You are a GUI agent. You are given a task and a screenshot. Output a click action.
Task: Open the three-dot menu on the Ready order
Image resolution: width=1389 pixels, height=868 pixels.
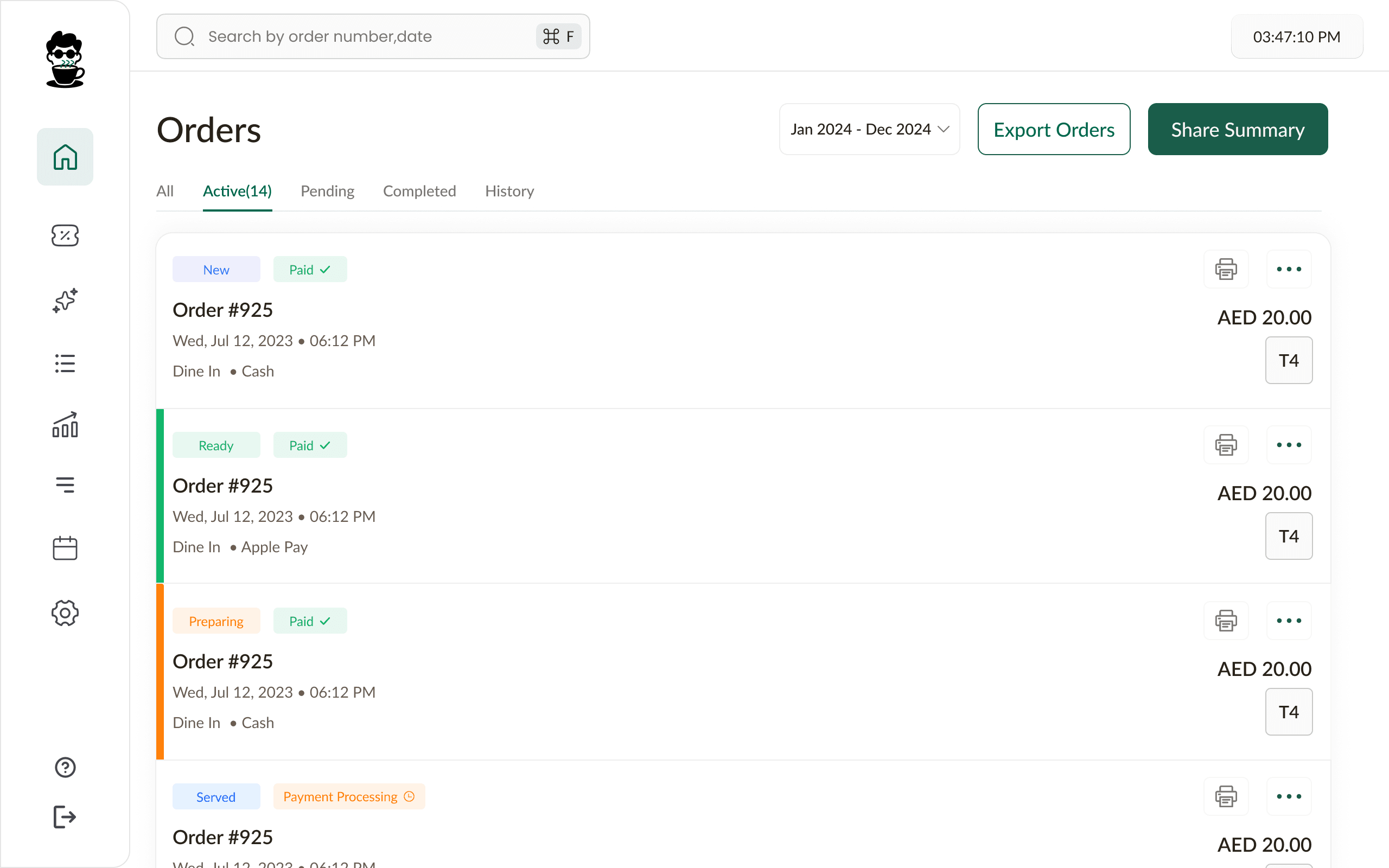1289,444
